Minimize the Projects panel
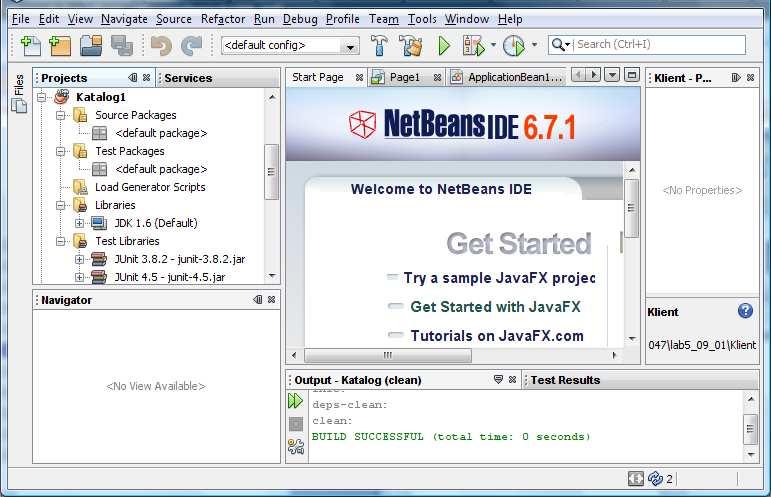The image size is (771, 497). (133, 78)
